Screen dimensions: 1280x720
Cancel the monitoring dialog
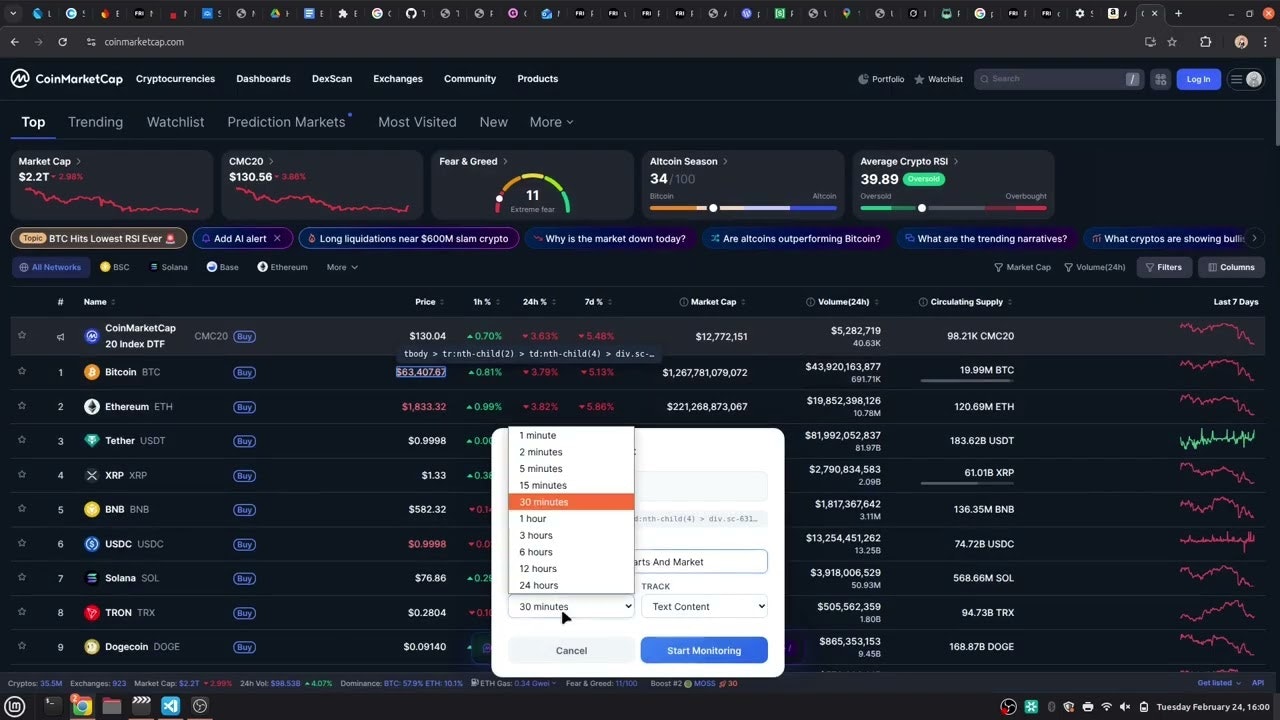[571, 650]
